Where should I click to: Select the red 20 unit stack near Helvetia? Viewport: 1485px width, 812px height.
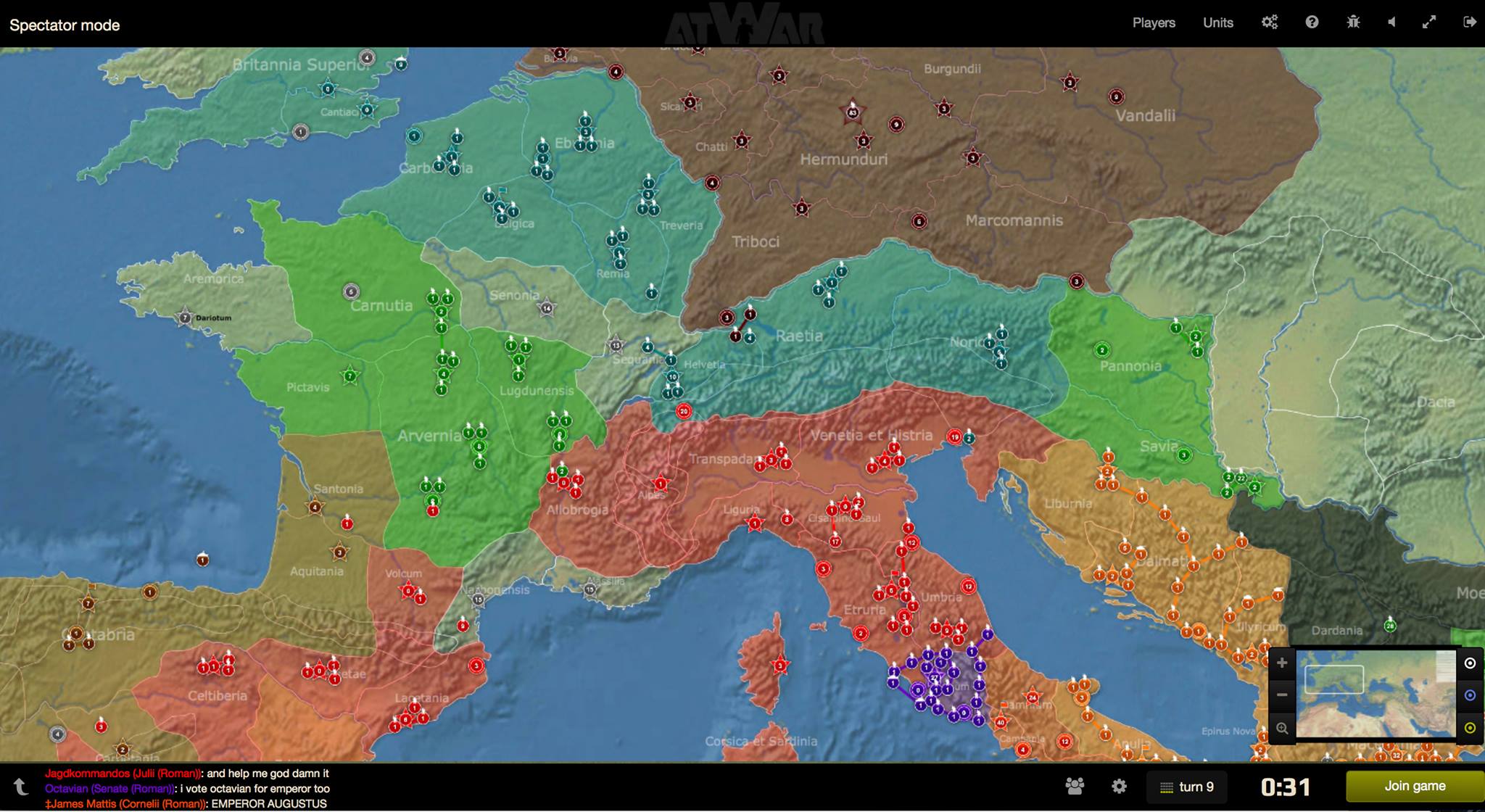[x=683, y=412]
